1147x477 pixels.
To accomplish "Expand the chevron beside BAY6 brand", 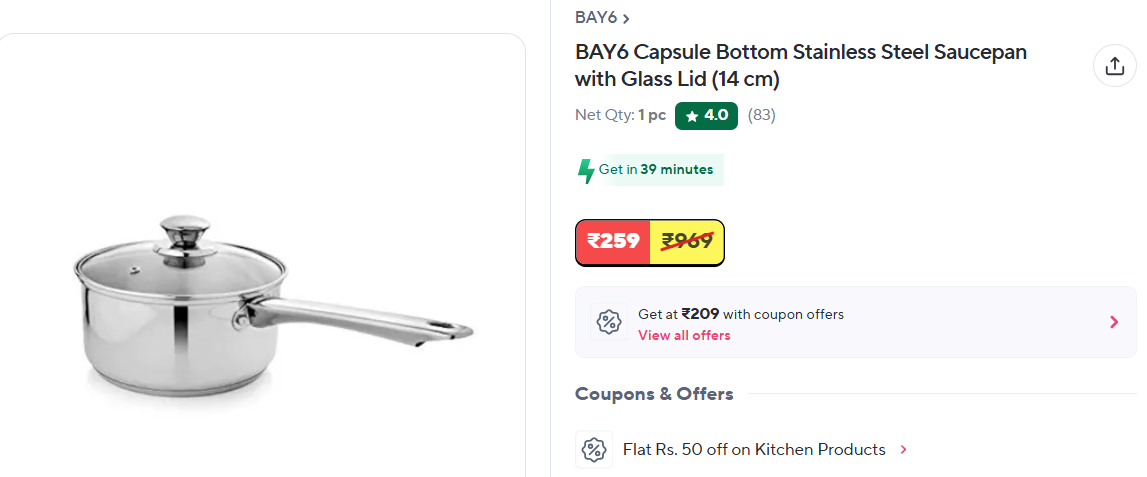I will [x=626, y=19].
